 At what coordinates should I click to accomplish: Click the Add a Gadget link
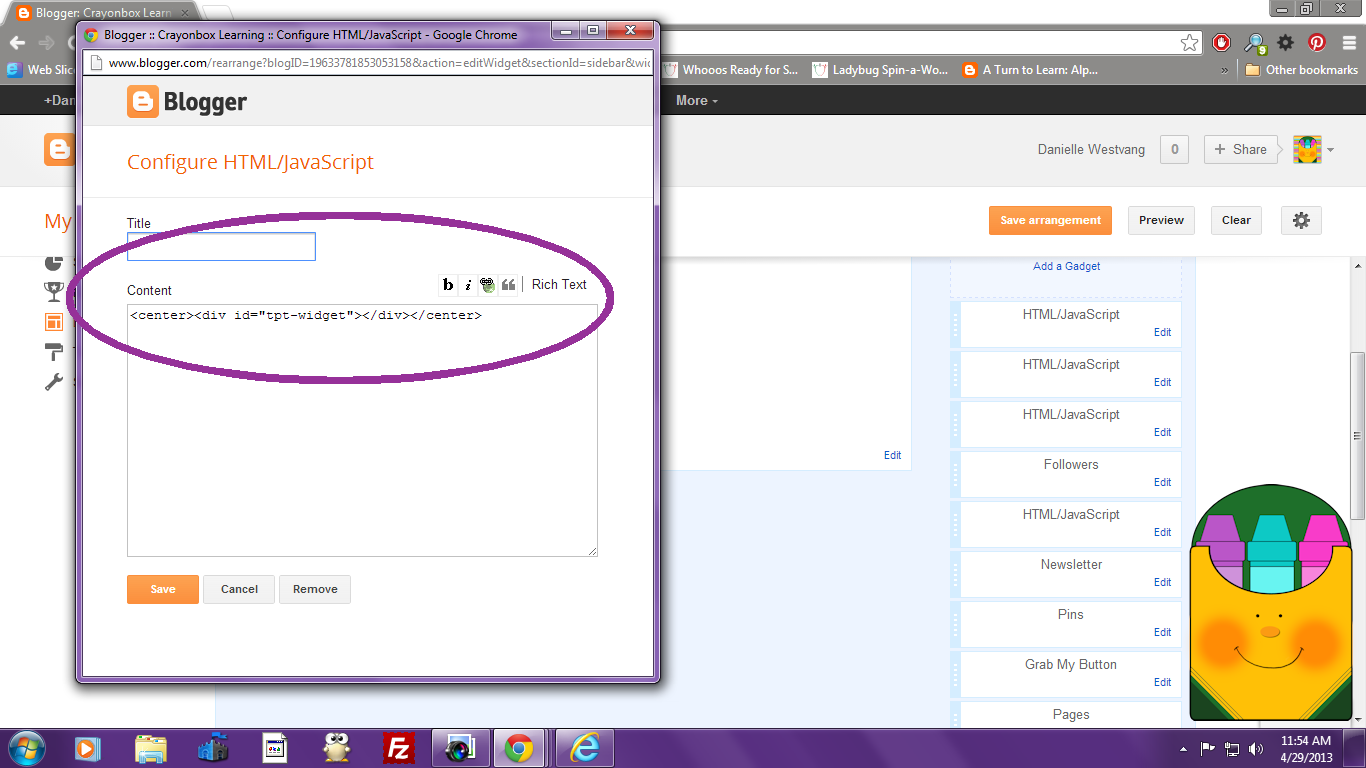click(x=1066, y=266)
